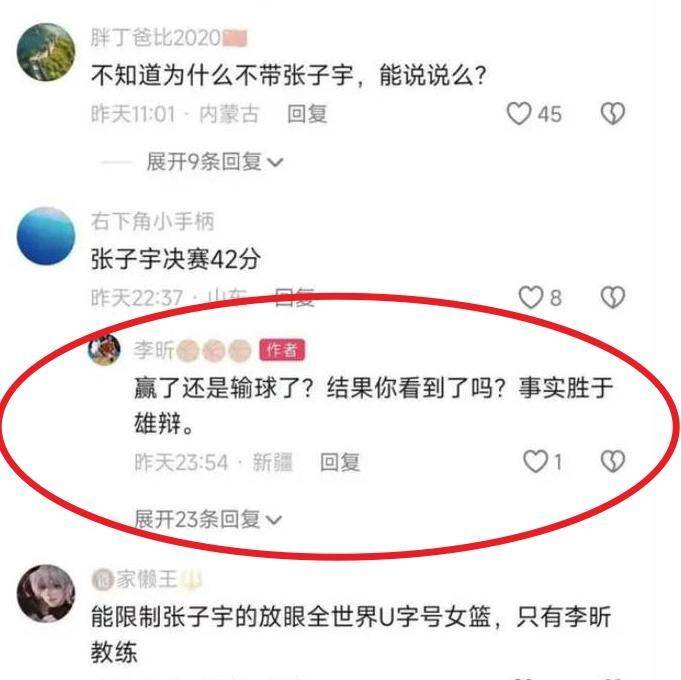The height and width of the screenshot is (680, 681).
Task: Click the chevron beside 展开23条回复
Action: coord(274,520)
